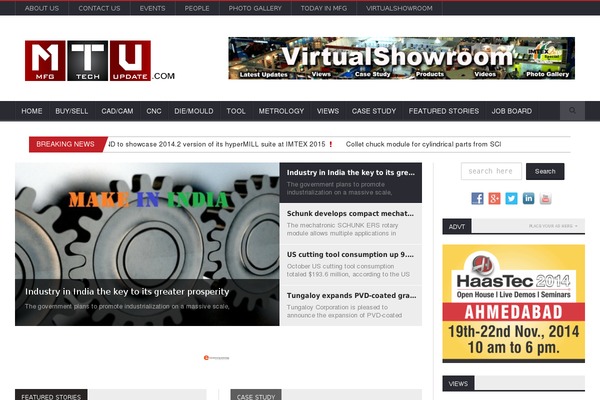Open the Die/Mould navigation item

coord(194,111)
